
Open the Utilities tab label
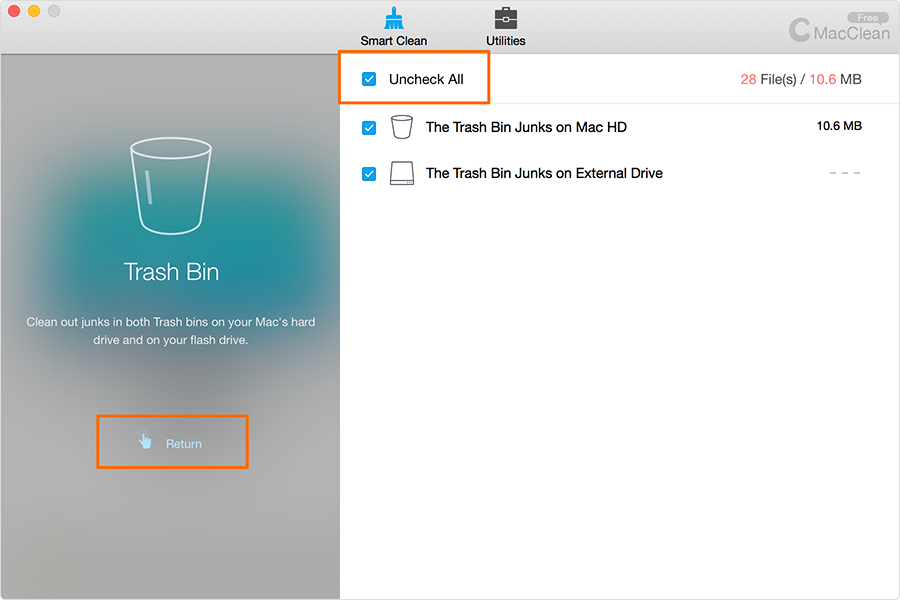[x=506, y=41]
